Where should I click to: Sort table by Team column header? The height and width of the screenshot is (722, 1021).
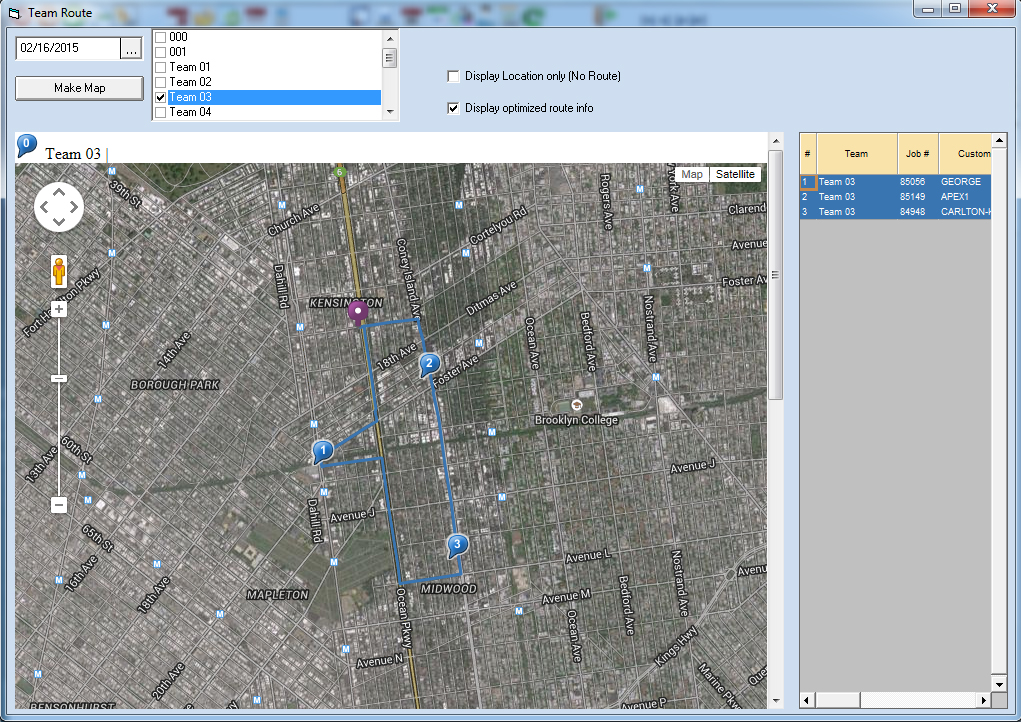(856, 154)
